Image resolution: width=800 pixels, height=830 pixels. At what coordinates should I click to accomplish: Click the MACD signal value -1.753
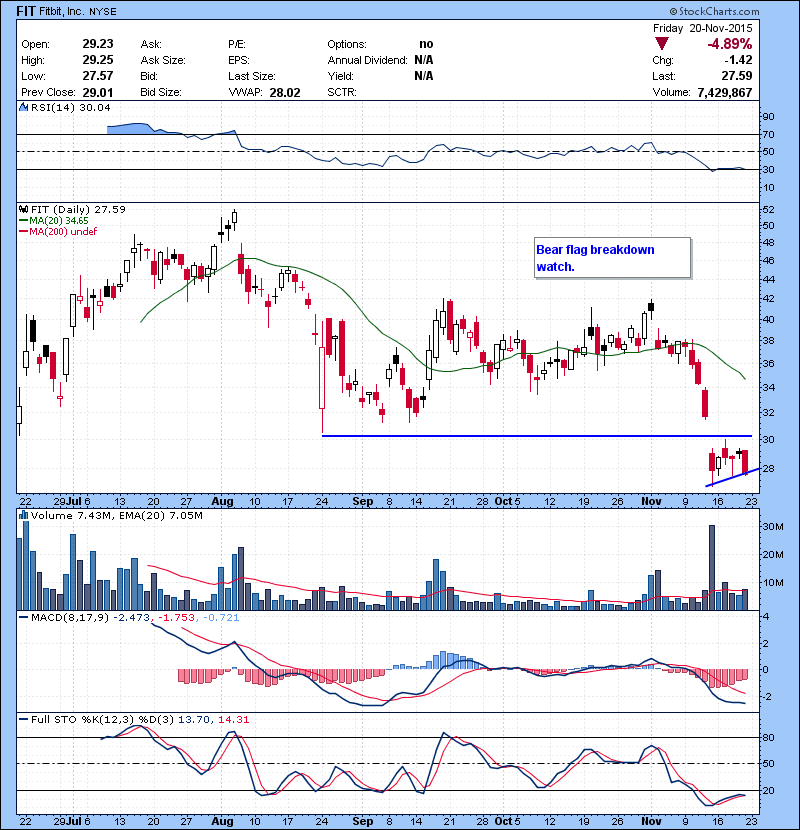pos(176,617)
